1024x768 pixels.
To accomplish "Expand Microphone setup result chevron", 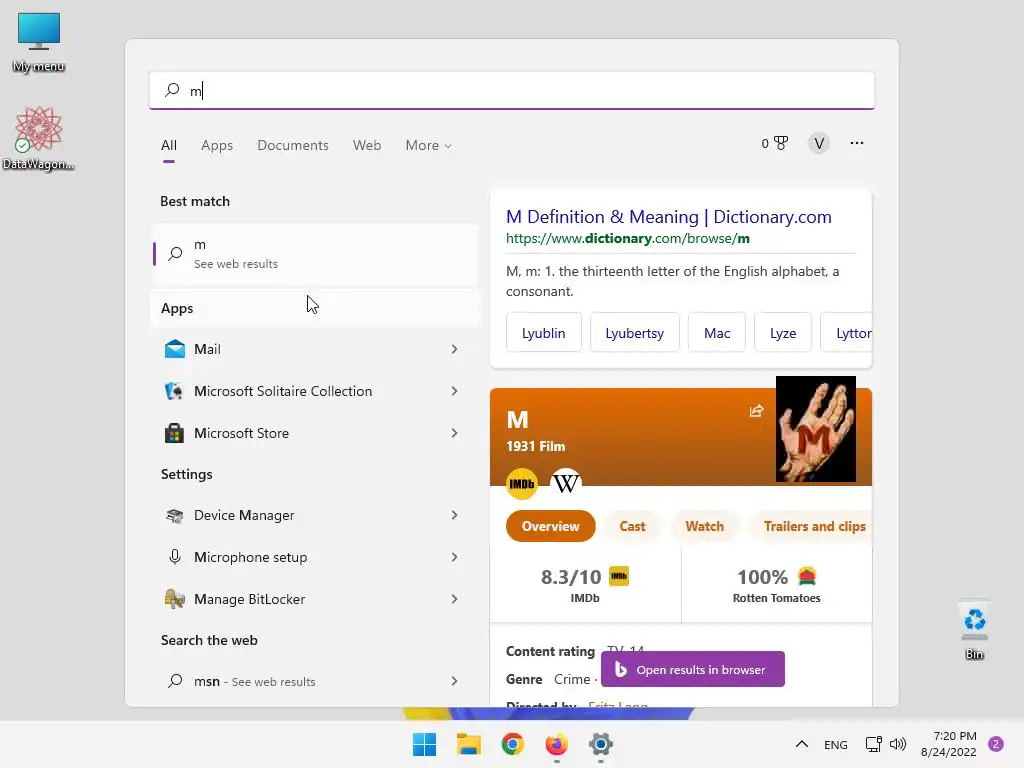I will coord(455,557).
